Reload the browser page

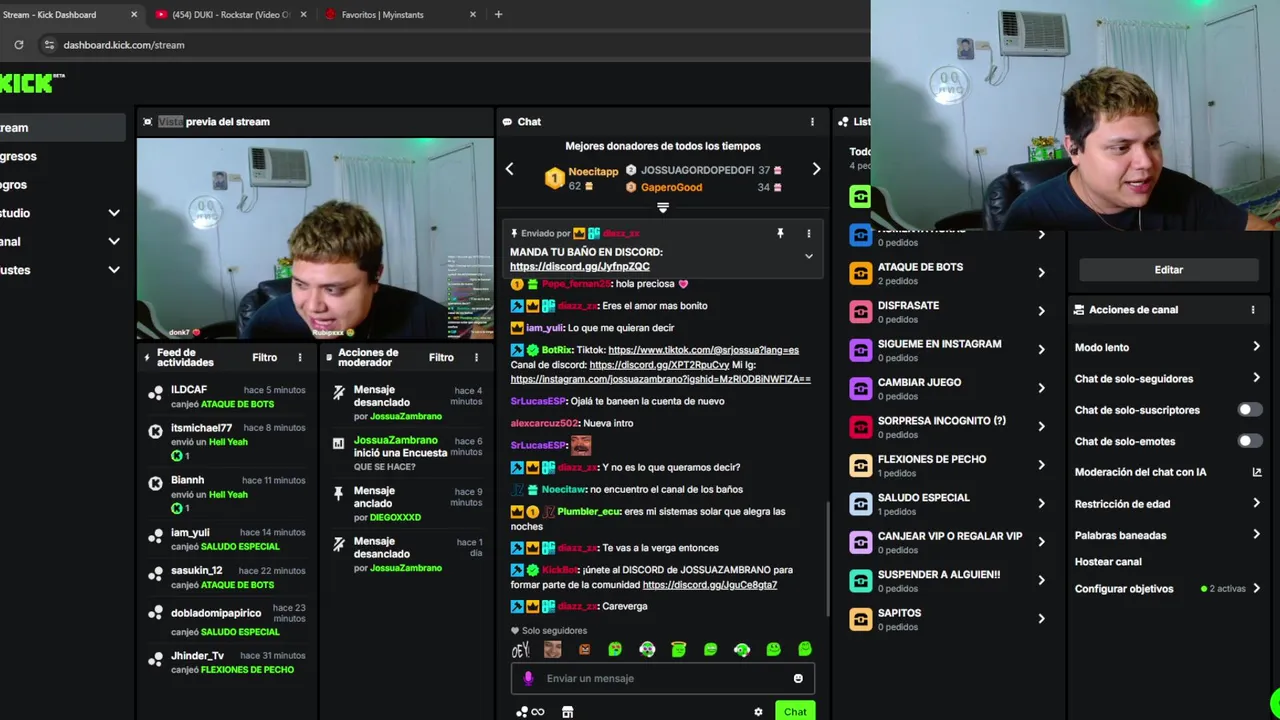[18, 44]
